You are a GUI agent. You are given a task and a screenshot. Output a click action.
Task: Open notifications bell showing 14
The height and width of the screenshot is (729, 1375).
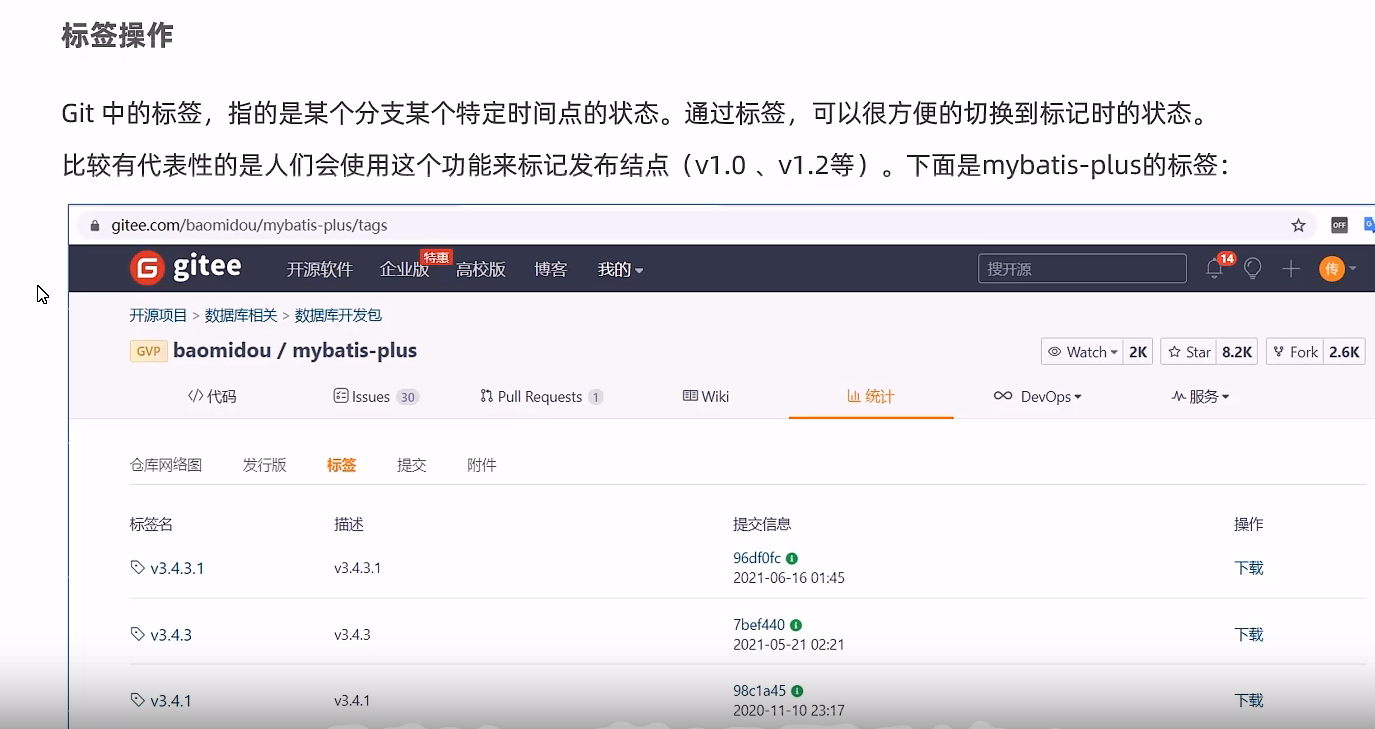point(1214,268)
